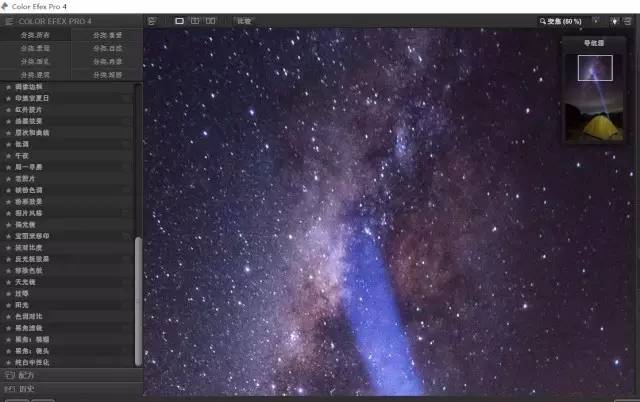Screen dimensions: 640x402
Task: Toggle the filter list sidebar icon
Action: [152, 21]
